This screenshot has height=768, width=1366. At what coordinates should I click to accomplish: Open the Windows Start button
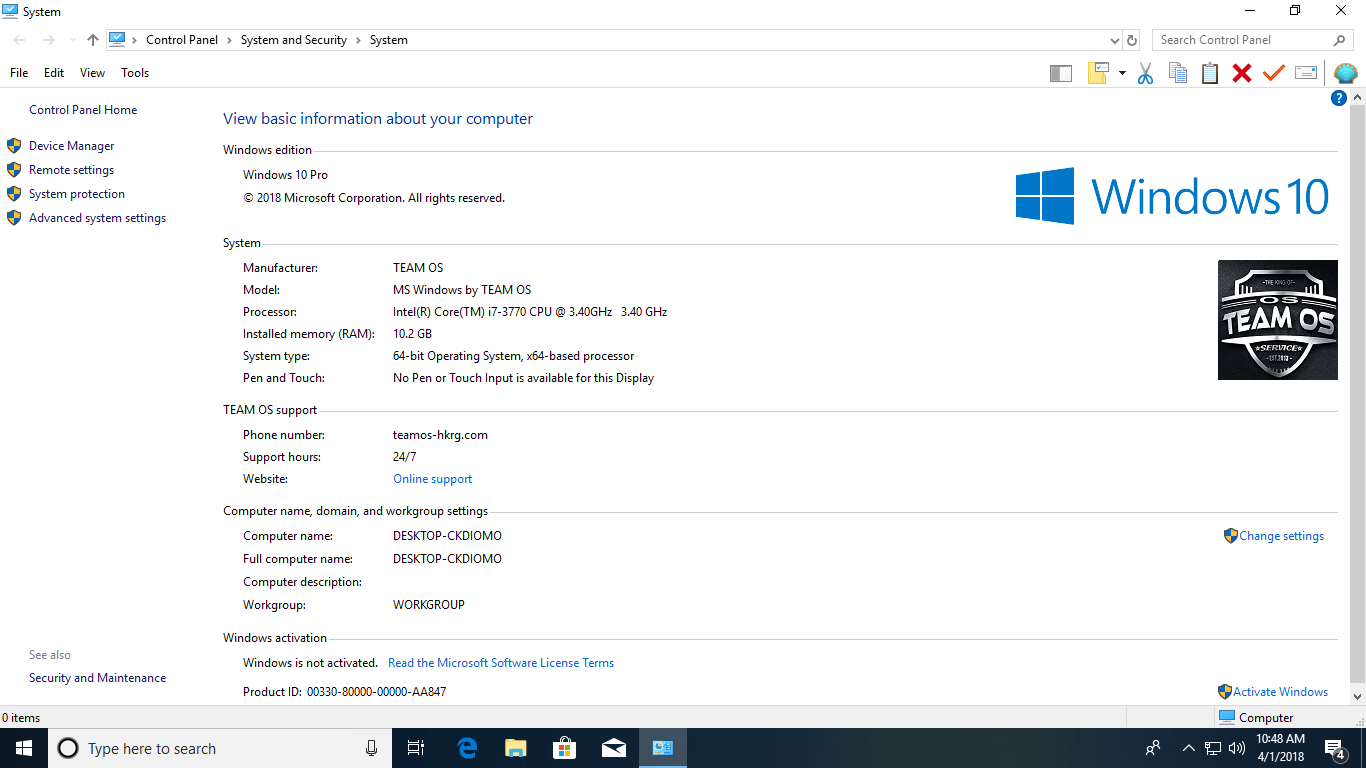click(24, 748)
